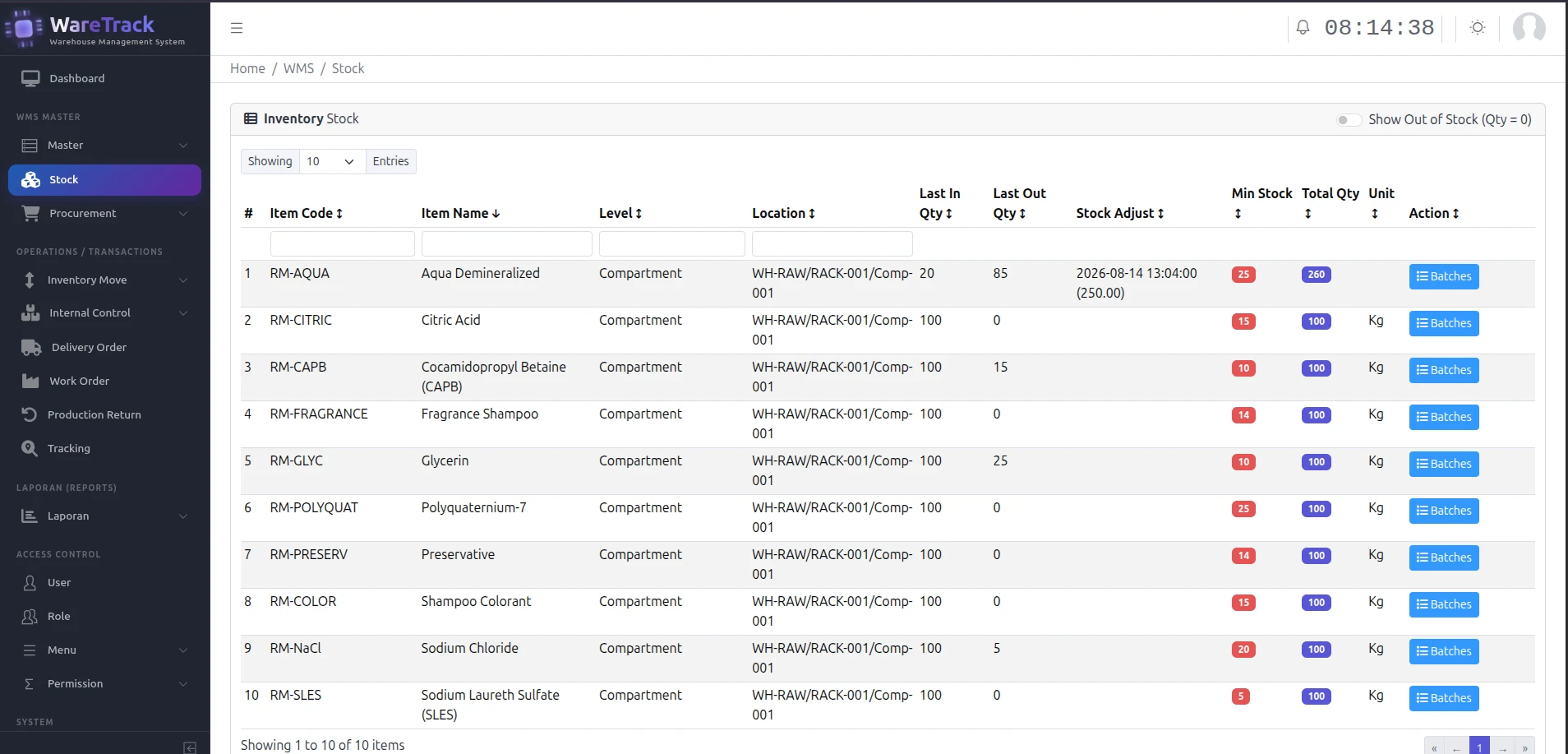The height and width of the screenshot is (754, 1568).
Task: Sort table by Item Name column
Action: (x=461, y=213)
